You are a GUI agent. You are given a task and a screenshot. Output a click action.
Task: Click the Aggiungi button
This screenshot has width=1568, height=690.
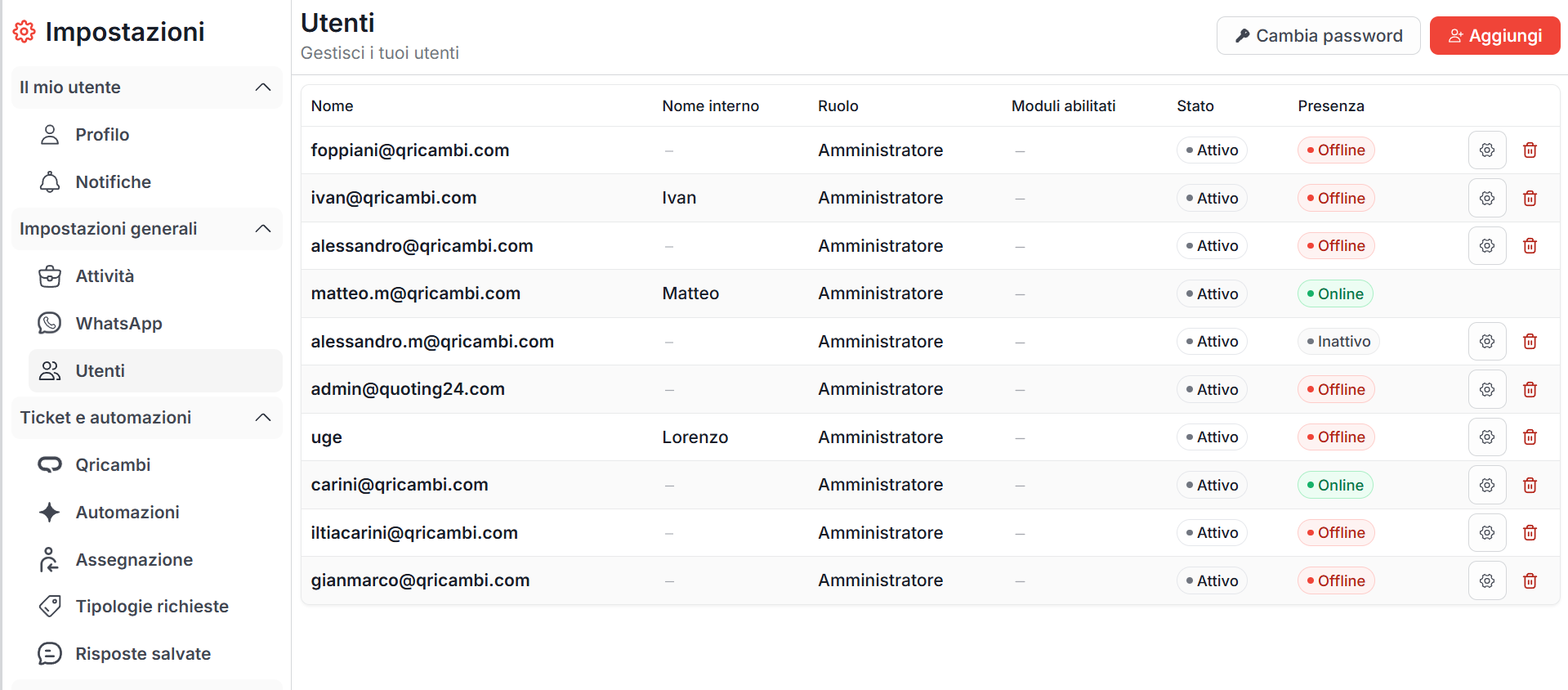(1494, 36)
